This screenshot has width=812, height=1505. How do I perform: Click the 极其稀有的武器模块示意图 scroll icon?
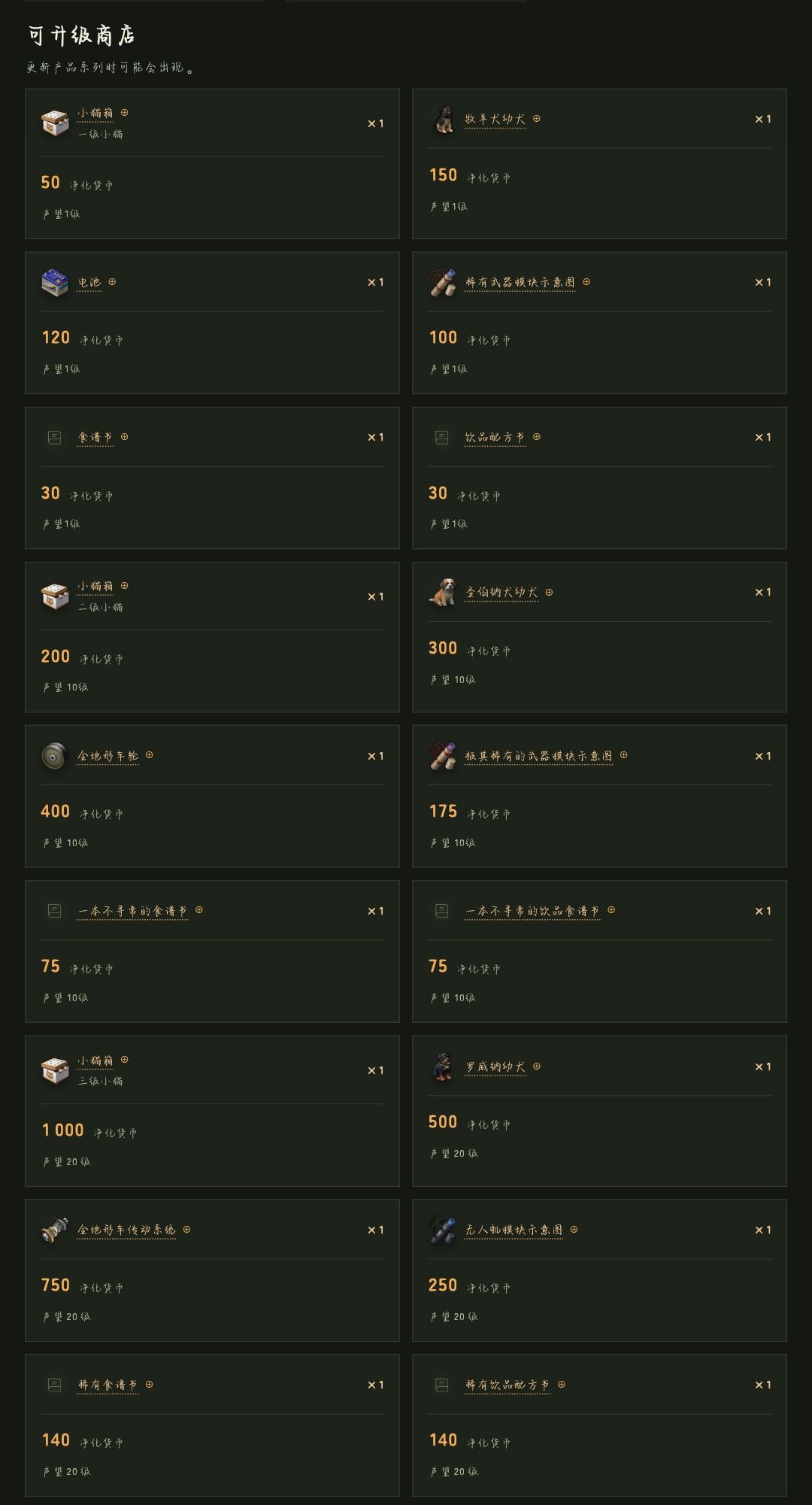click(x=442, y=756)
